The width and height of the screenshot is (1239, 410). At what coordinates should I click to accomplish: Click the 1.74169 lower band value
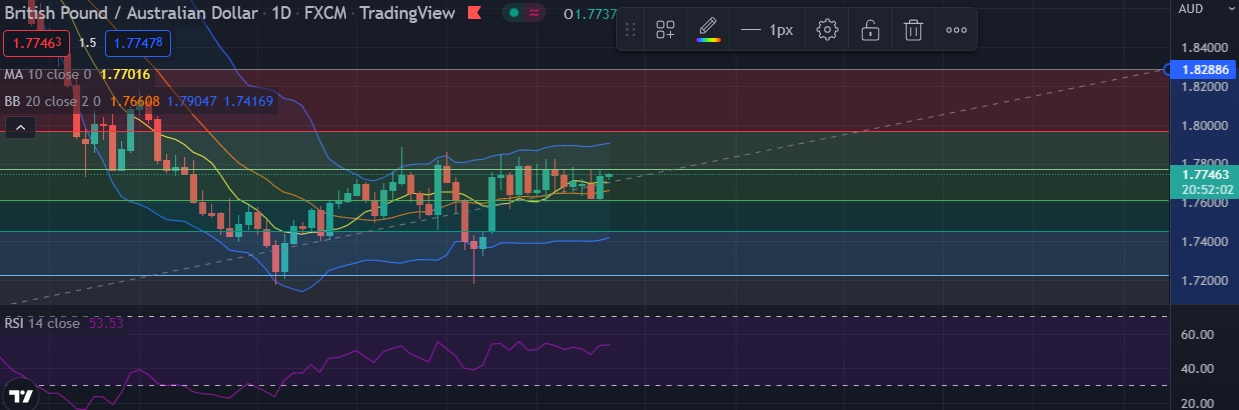point(248,101)
